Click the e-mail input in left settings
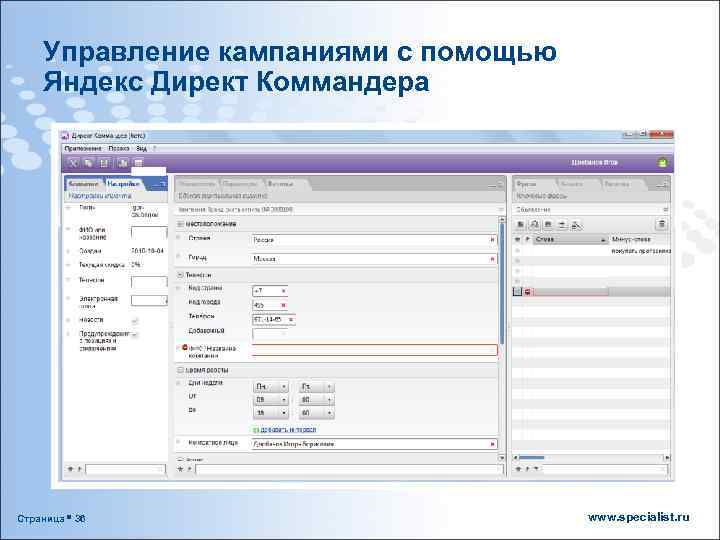720x540 pixels. tap(149, 300)
